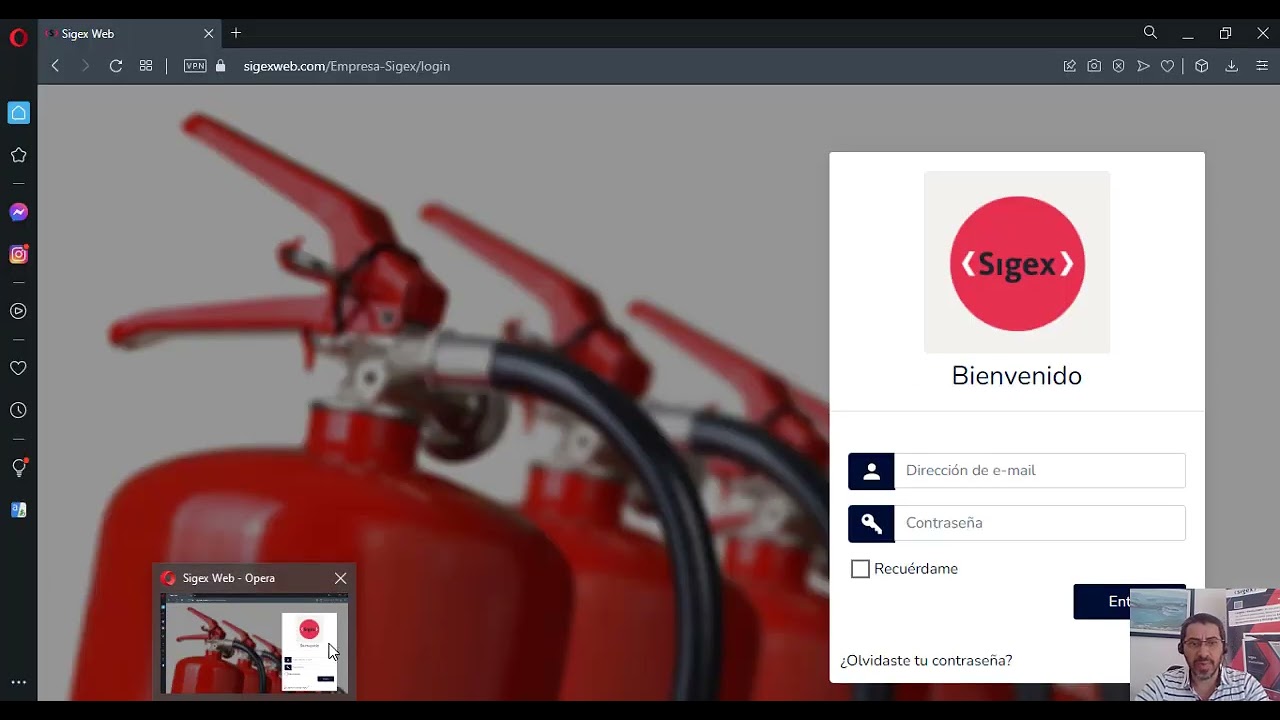
Task: Open downloads arrow icon
Action: coord(1232,66)
